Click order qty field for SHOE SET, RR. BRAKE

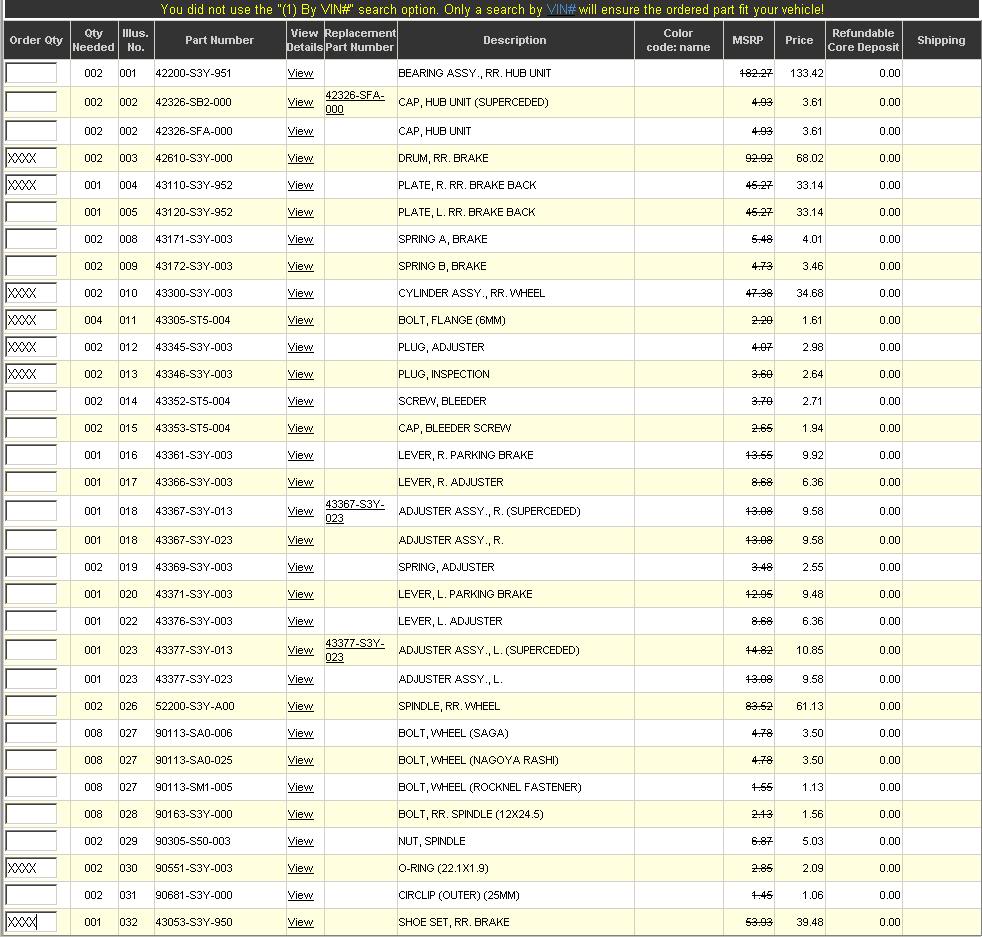(x=31, y=921)
